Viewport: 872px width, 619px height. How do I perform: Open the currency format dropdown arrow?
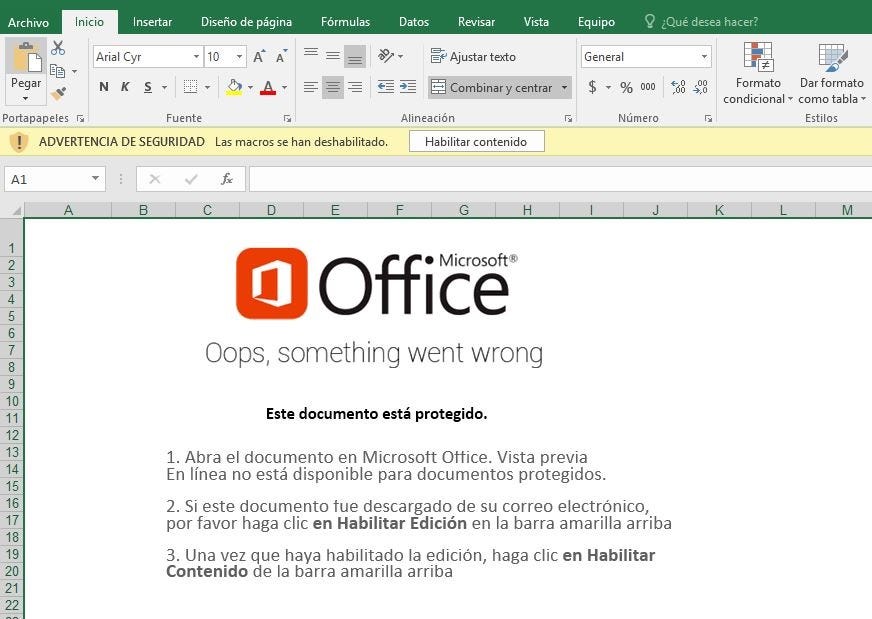click(608, 87)
